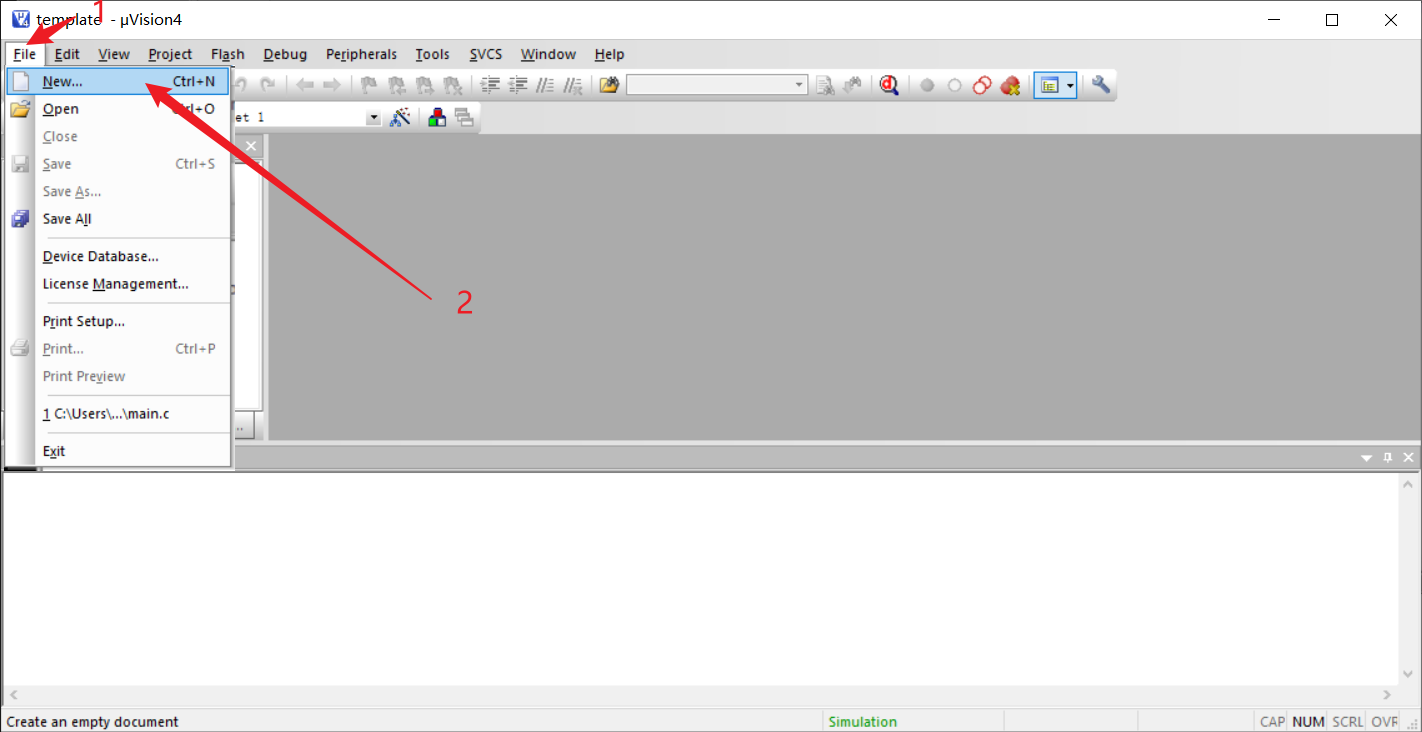1422x732 pixels.
Task: Click the Comment selection icon
Action: tap(545, 85)
